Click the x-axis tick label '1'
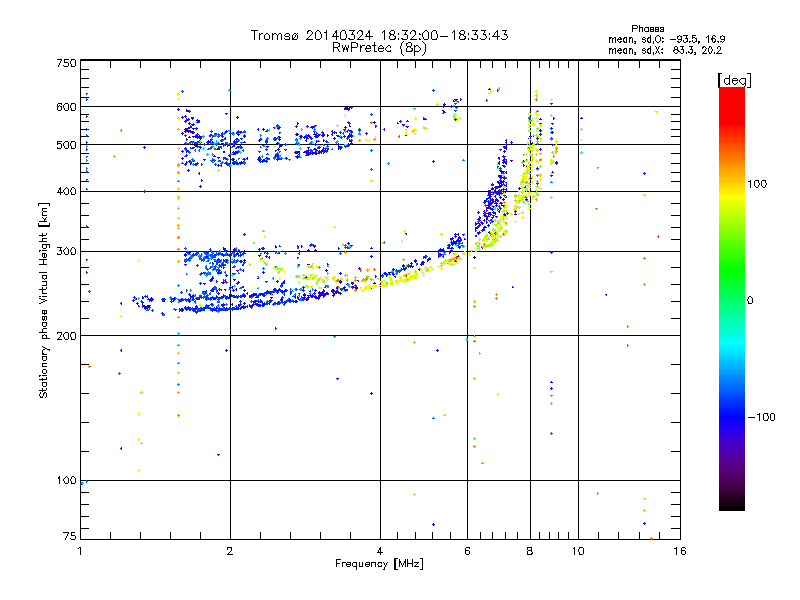Image resolution: width=800 pixels, height=600 pixels. (x=80, y=551)
